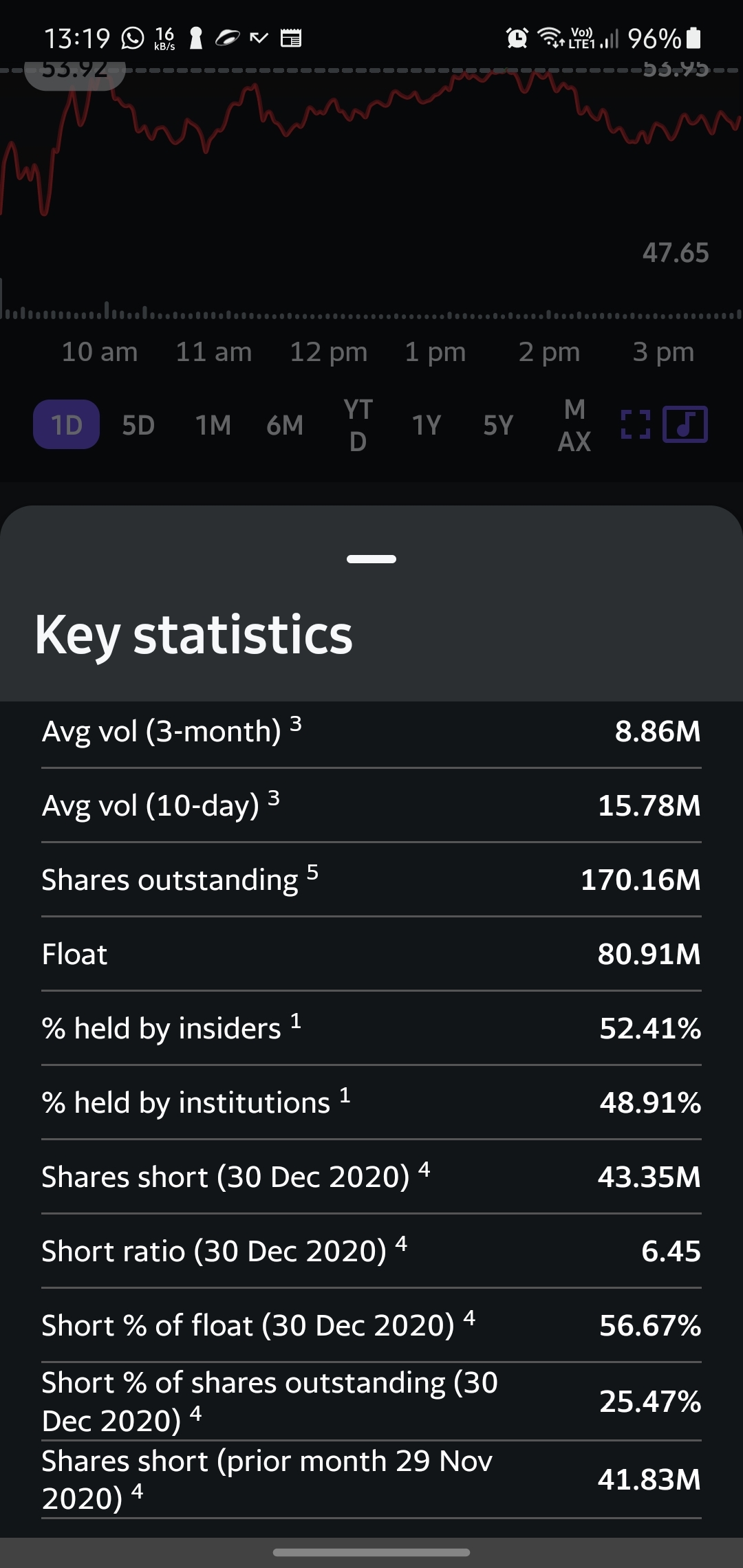Tap the Key statistics sheet drag handle
This screenshot has height=1568, width=743.
click(371, 559)
